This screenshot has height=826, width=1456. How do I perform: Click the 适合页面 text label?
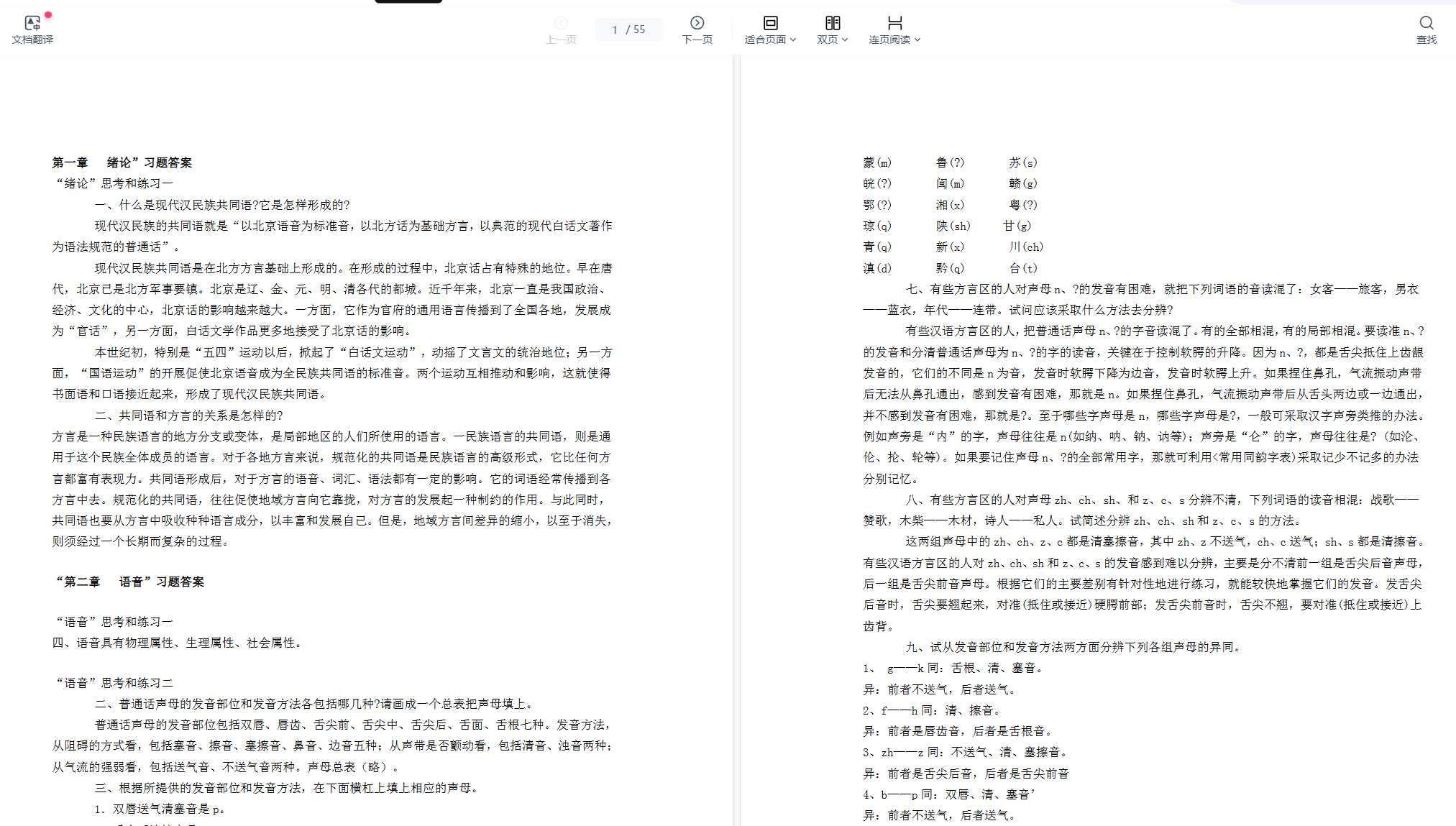(765, 40)
